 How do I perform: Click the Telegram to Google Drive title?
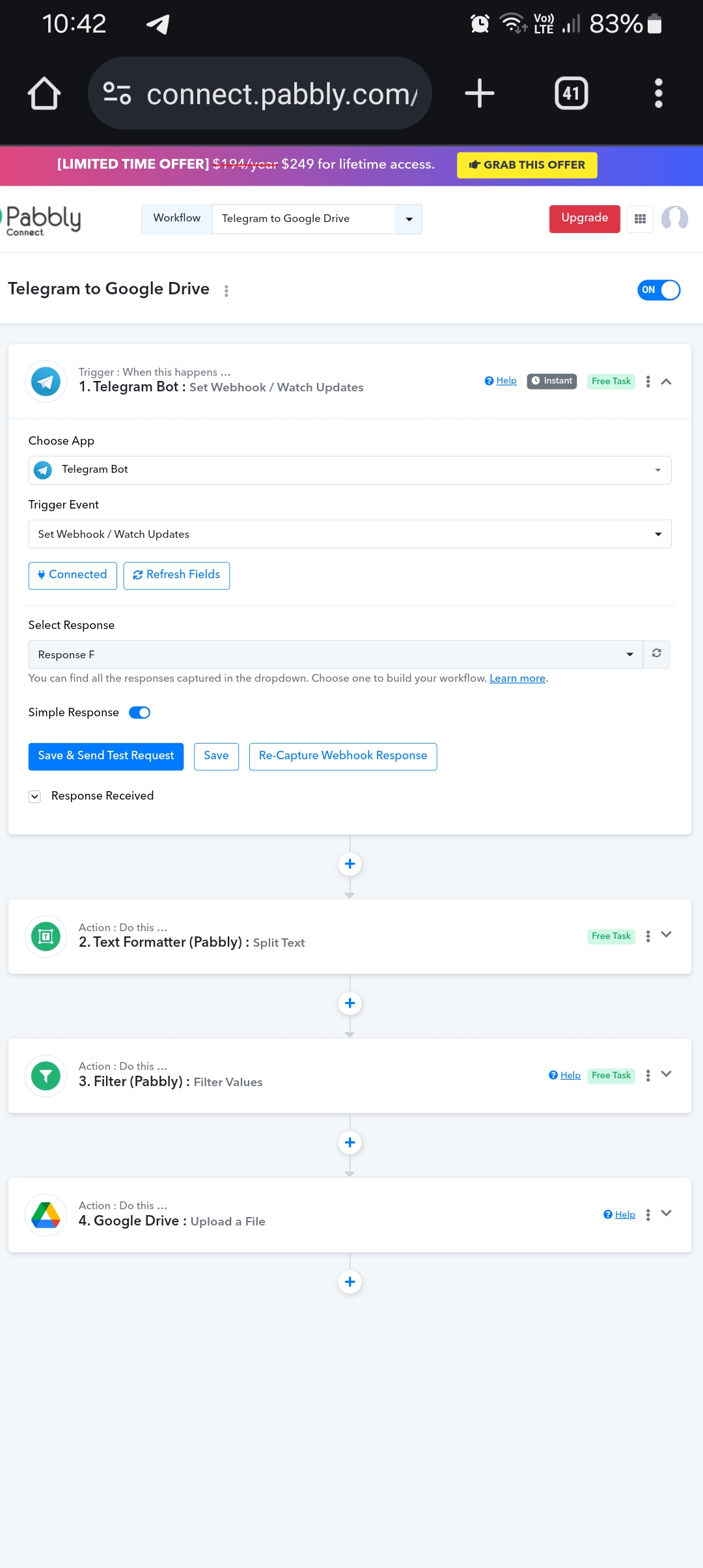(109, 289)
